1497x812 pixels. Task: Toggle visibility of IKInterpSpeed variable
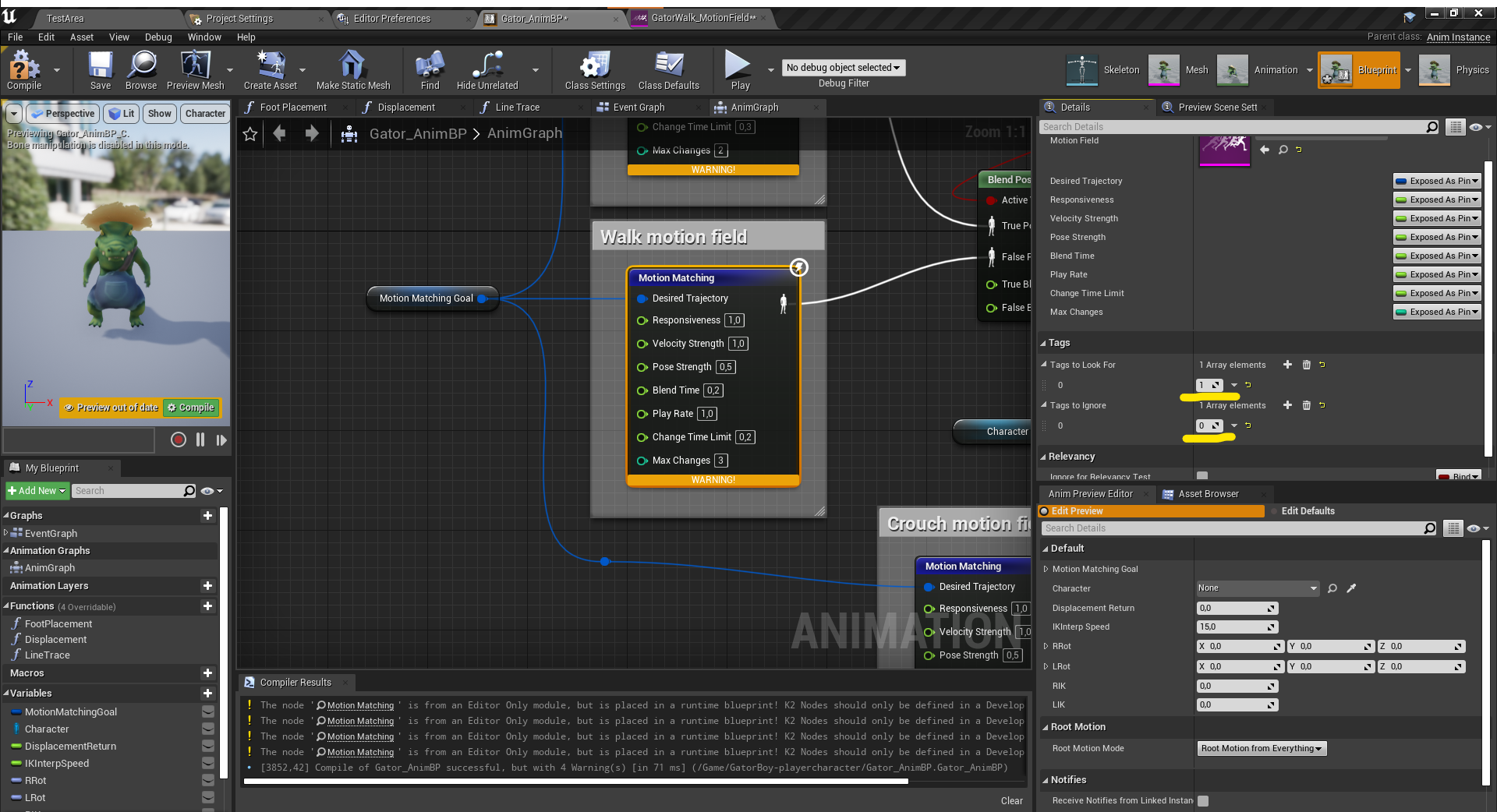pyautogui.click(x=208, y=763)
